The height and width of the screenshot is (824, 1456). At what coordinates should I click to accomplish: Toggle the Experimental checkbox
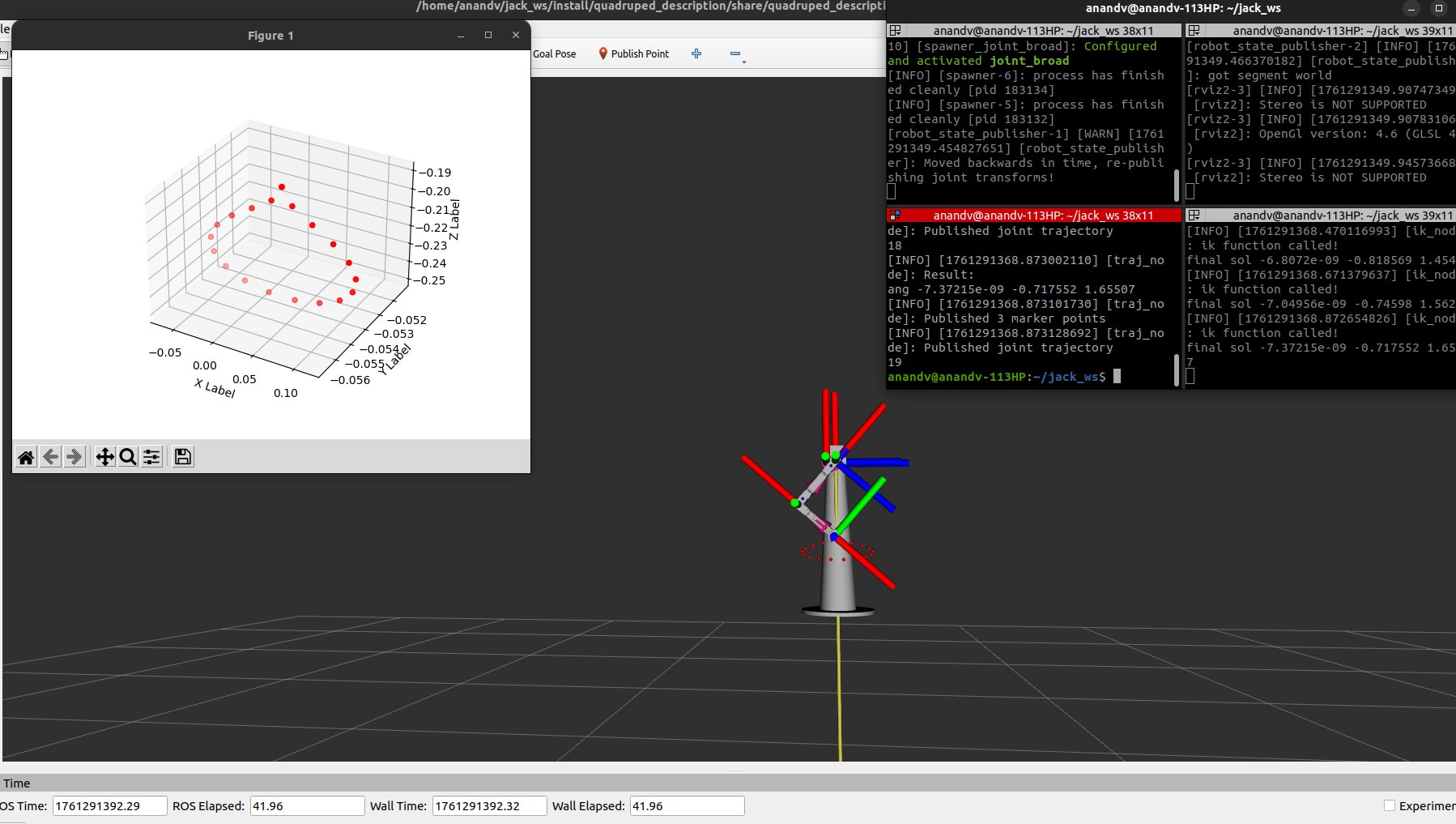pyautogui.click(x=1390, y=805)
